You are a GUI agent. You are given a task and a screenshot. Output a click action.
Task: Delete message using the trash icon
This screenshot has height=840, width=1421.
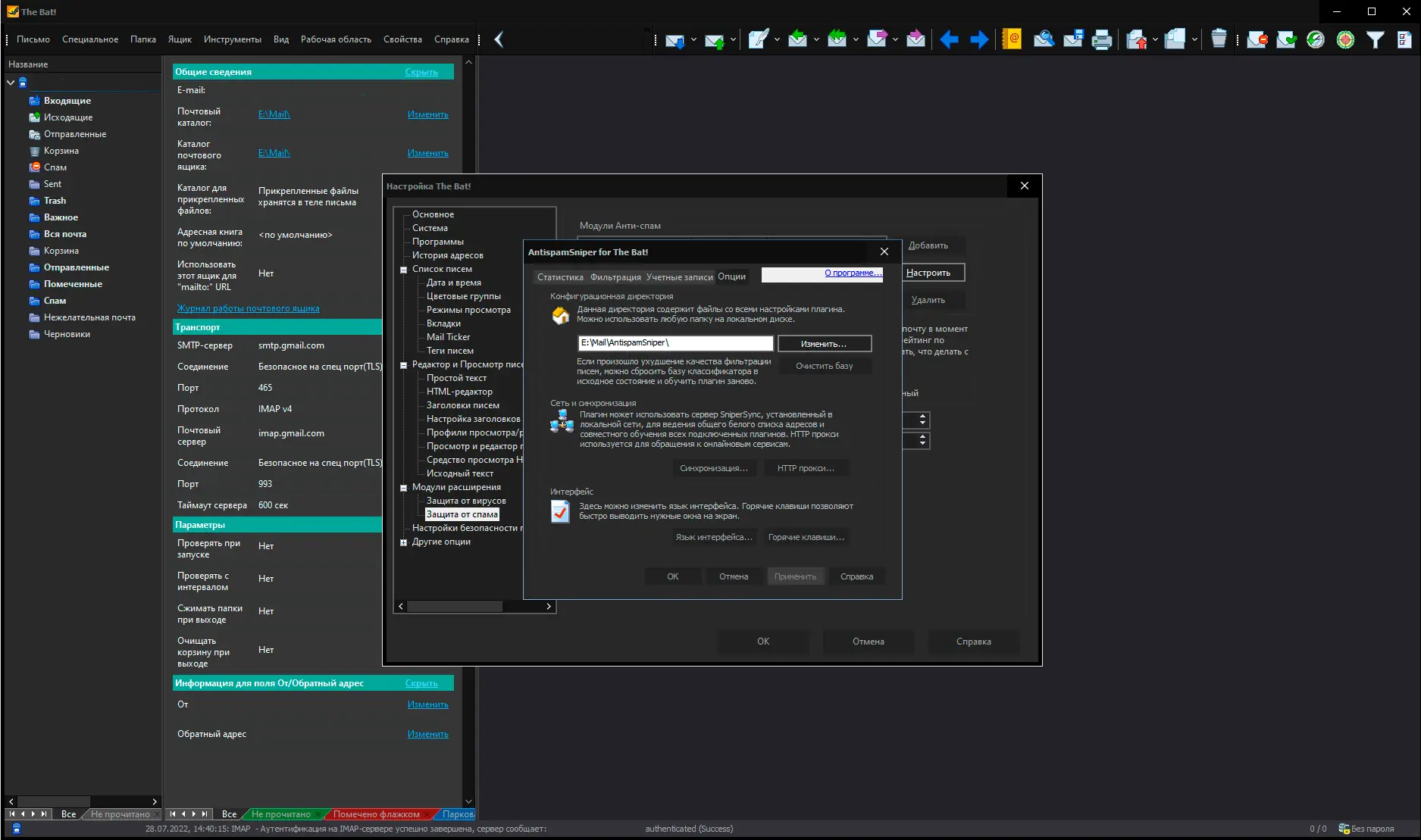1219,39
